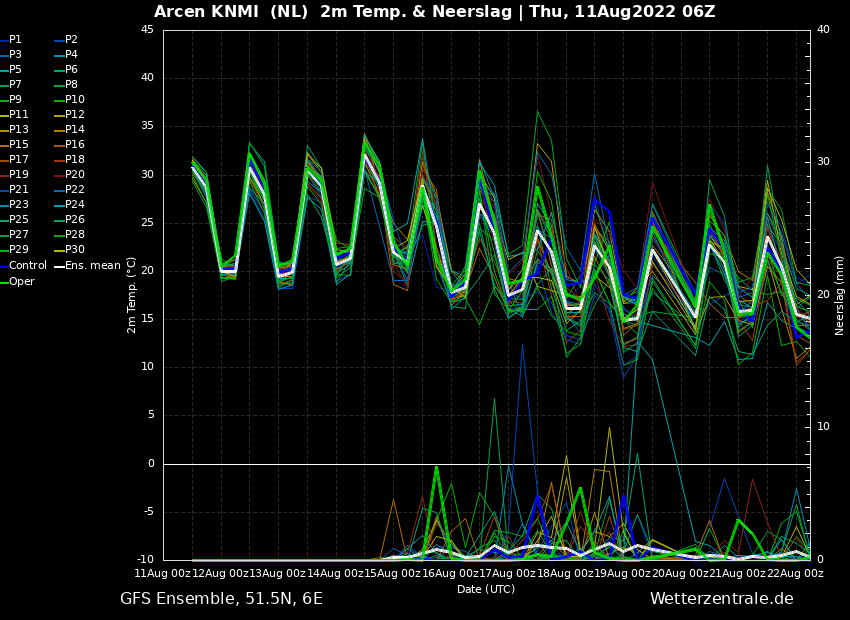850x620 pixels.
Task: Select the P2 legend entry
Action: tap(72, 40)
